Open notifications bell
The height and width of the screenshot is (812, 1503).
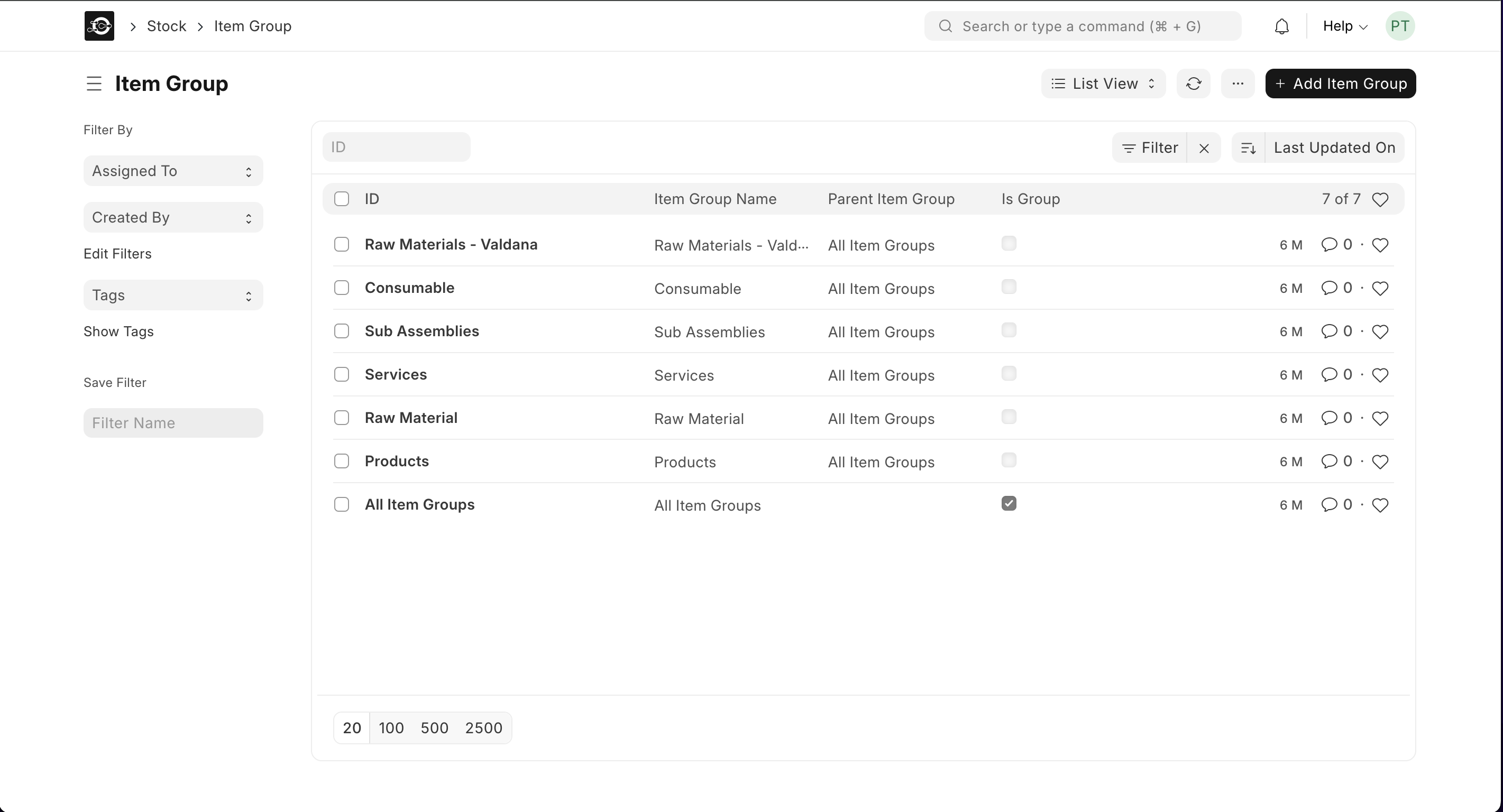coord(1281,26)
